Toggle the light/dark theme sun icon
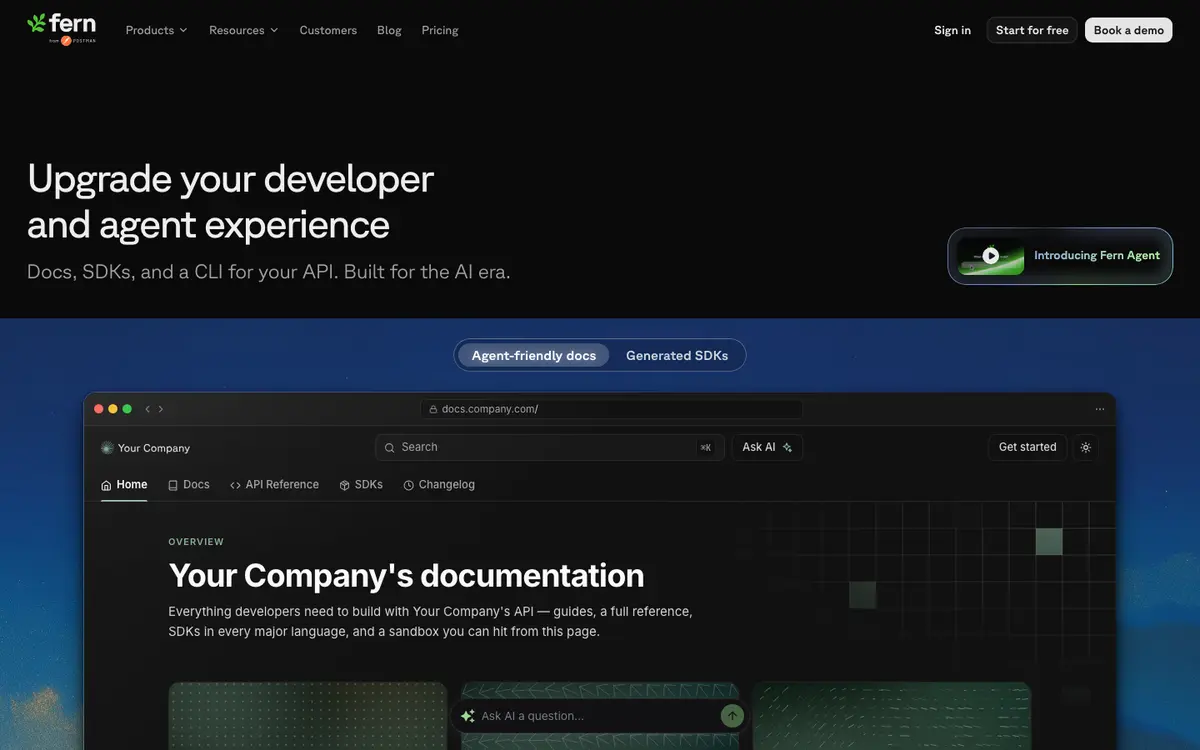This screenshot has width=1200, height=750. (1086, 447)
